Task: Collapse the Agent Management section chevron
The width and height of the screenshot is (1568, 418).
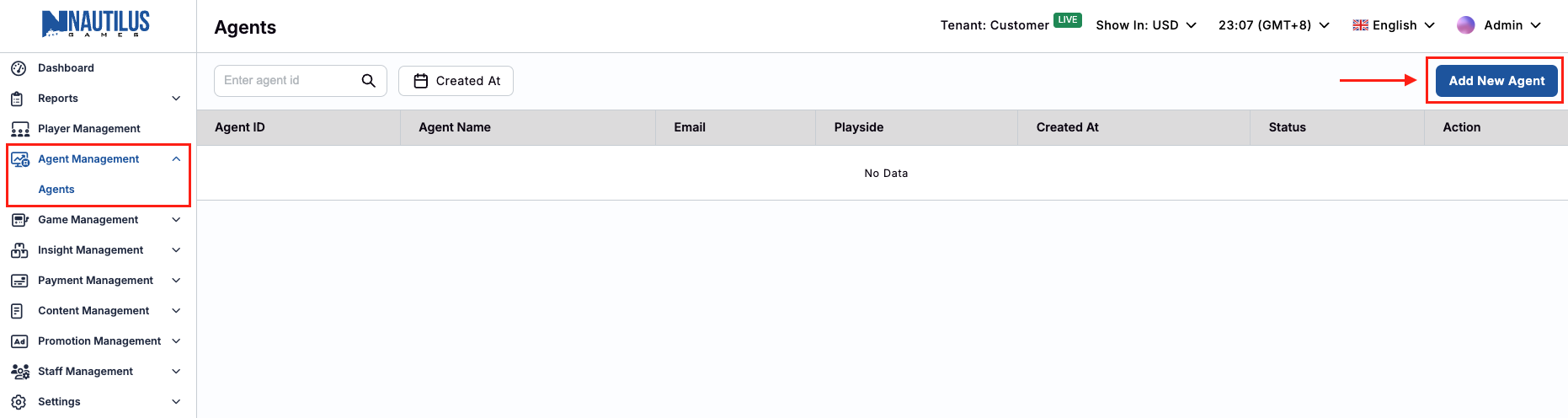Action: (x=176, y=159)
